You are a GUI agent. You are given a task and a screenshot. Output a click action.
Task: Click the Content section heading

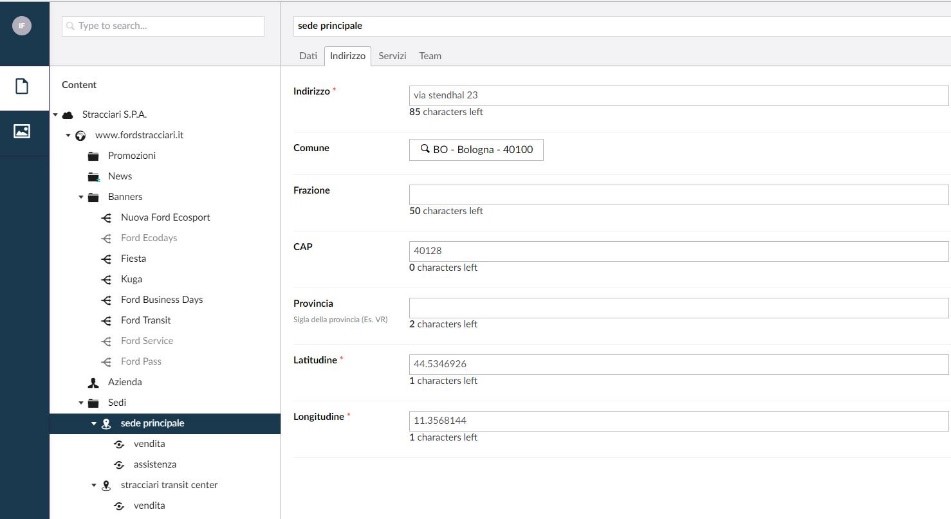point(79,85)
